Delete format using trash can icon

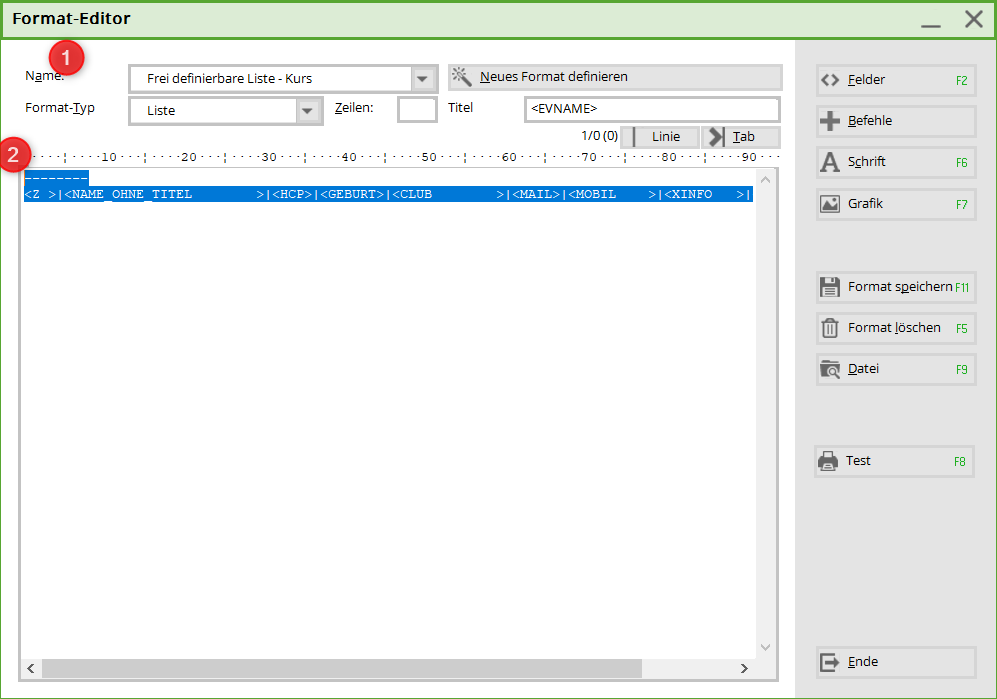830,328
